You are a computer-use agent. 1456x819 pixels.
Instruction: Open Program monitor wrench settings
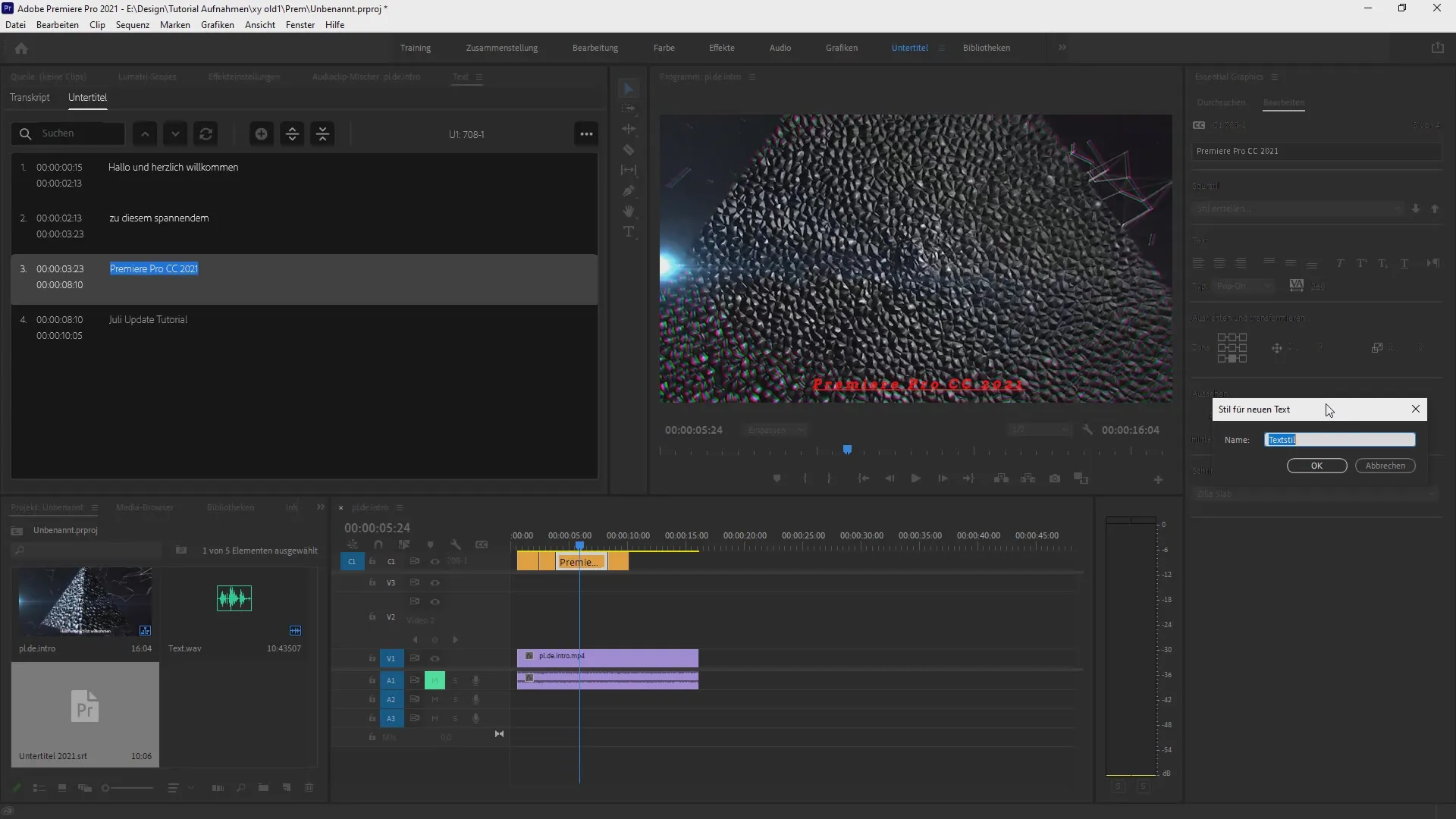[1087, 429]
